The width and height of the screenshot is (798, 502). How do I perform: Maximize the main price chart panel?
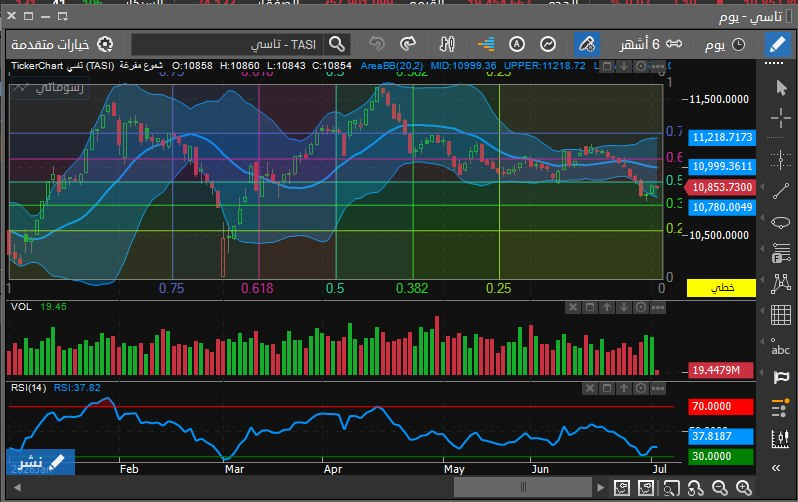coord(607,66)
